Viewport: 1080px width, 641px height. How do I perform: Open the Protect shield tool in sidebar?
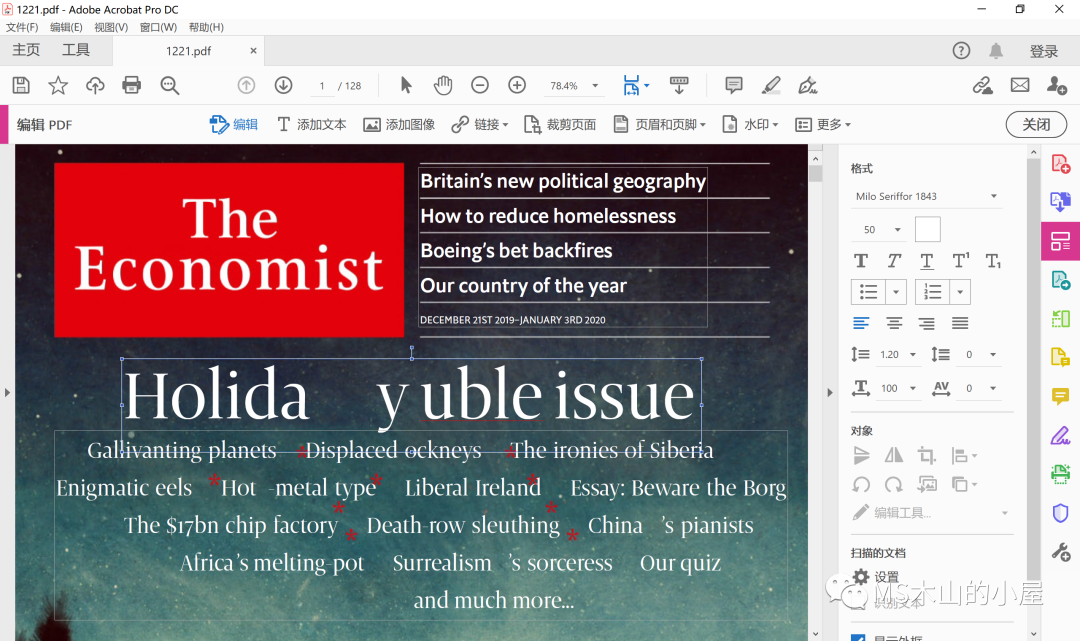point(1061,514)
